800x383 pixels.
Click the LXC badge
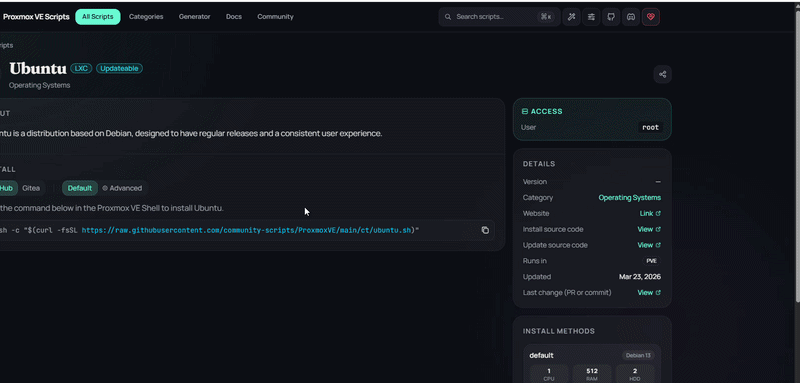coord(81,68)
